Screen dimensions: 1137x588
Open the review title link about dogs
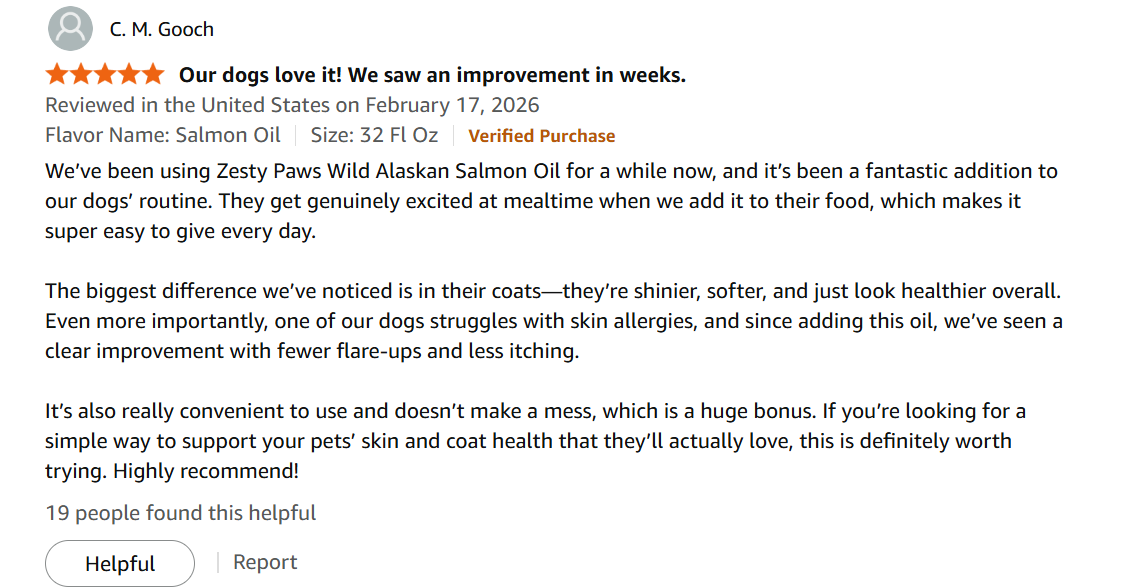coord(432,74)
